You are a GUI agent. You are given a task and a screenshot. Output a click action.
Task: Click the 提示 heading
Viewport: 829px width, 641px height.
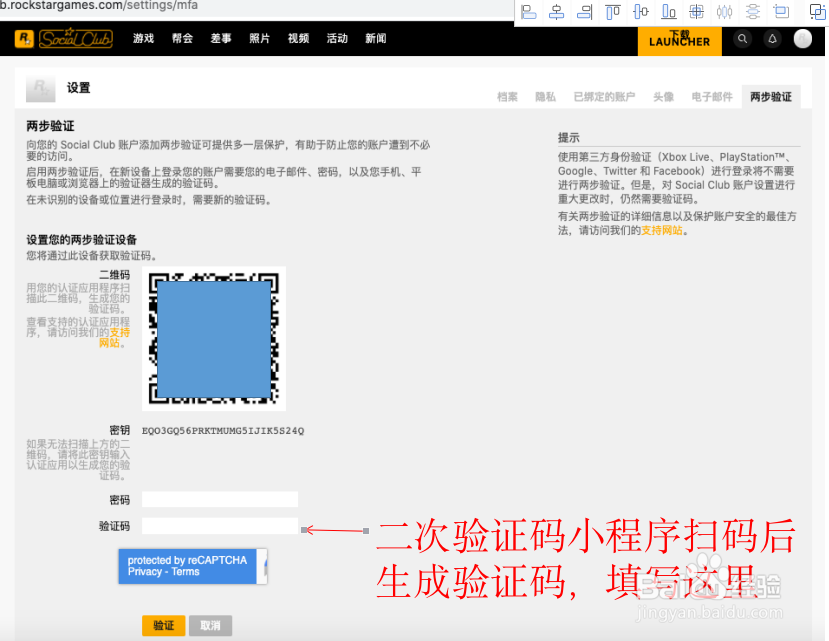click(x=569, y=138)
